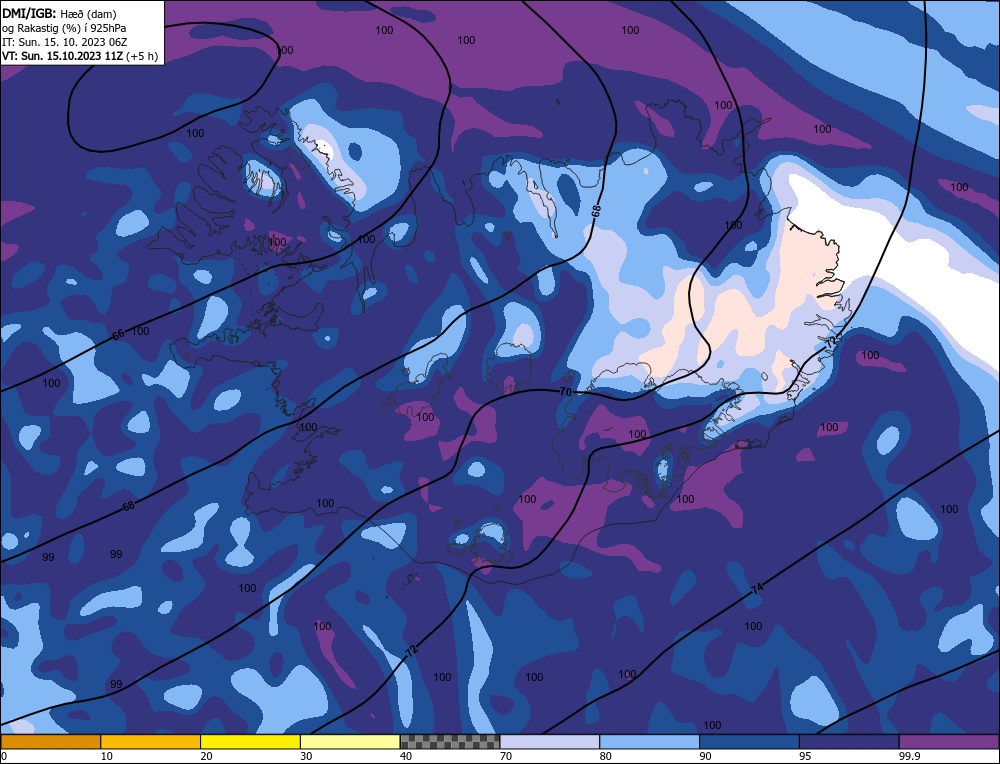This screenshot has height=764, width=1000.
Task: Click the "99.9" tick label under the legend
Action: (909, 756)
